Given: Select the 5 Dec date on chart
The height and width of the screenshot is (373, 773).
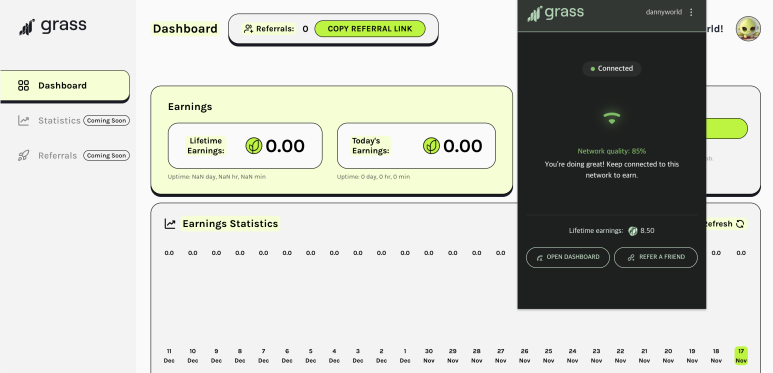Looking at the screenshot, I should point(311,356).
